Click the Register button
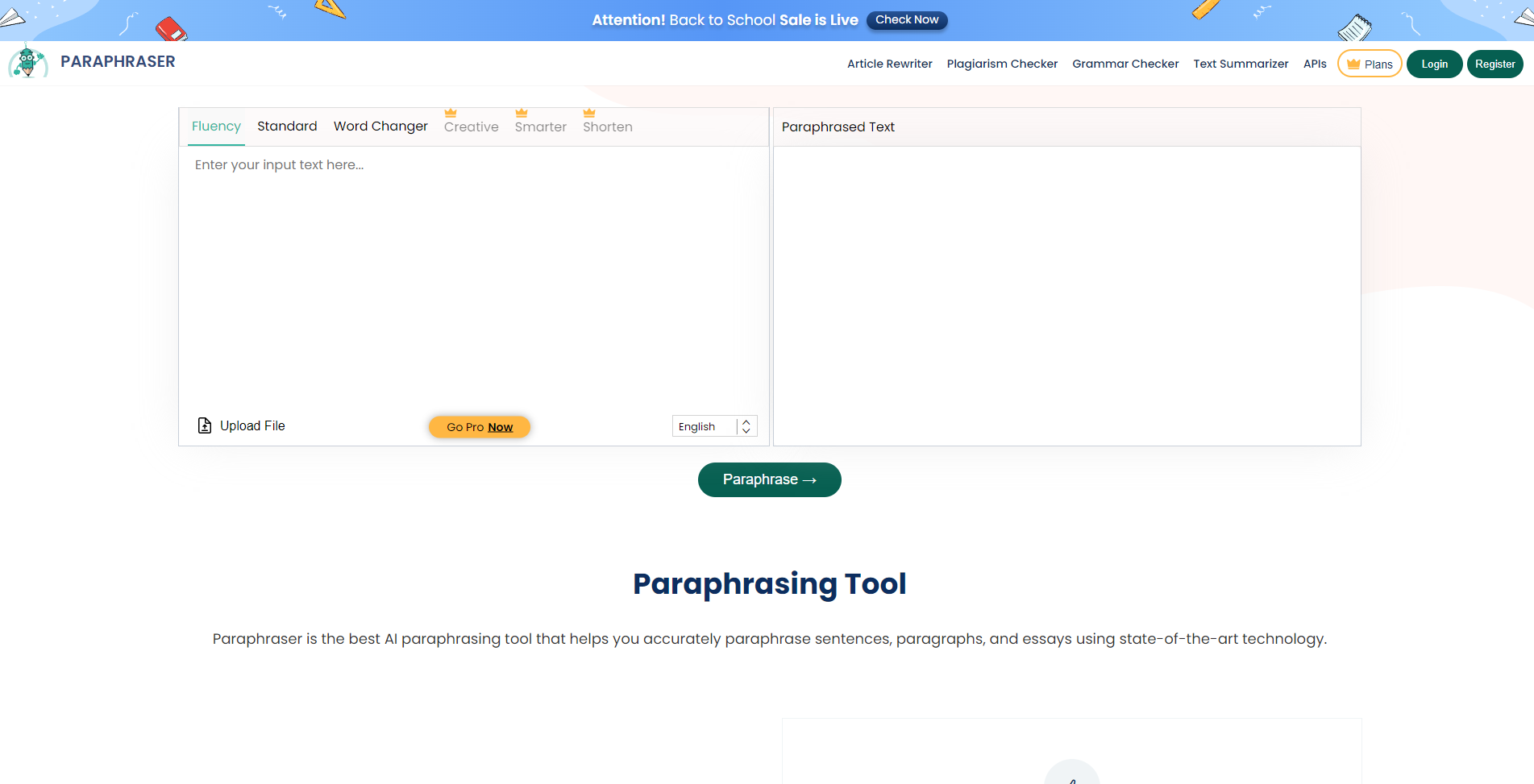Image resolution: width=1534 pixels, height=784 pixels. coord(1495,64)
